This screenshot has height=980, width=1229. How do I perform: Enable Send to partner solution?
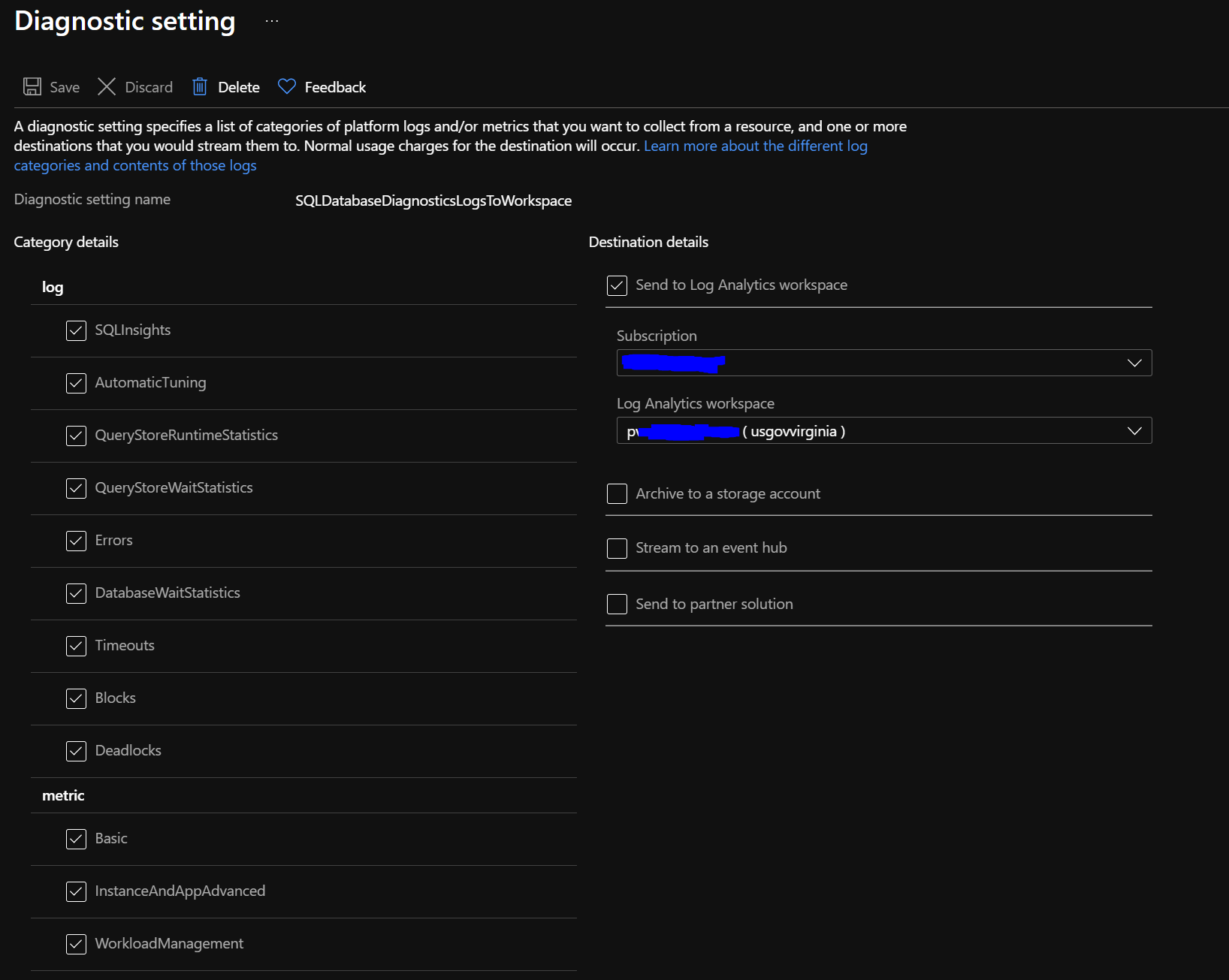point(616,604)
